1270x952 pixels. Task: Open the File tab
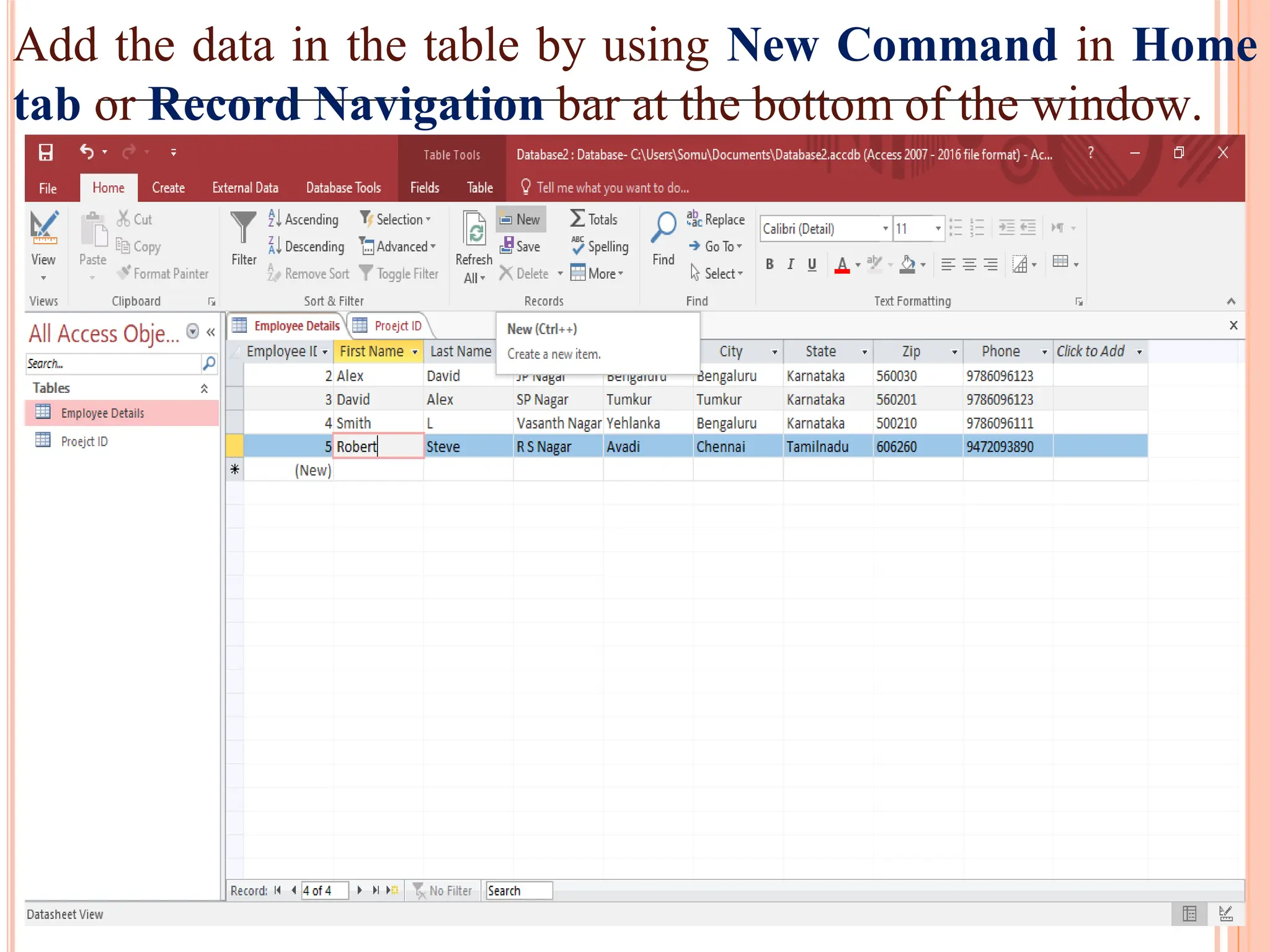(x=48, y=188)
